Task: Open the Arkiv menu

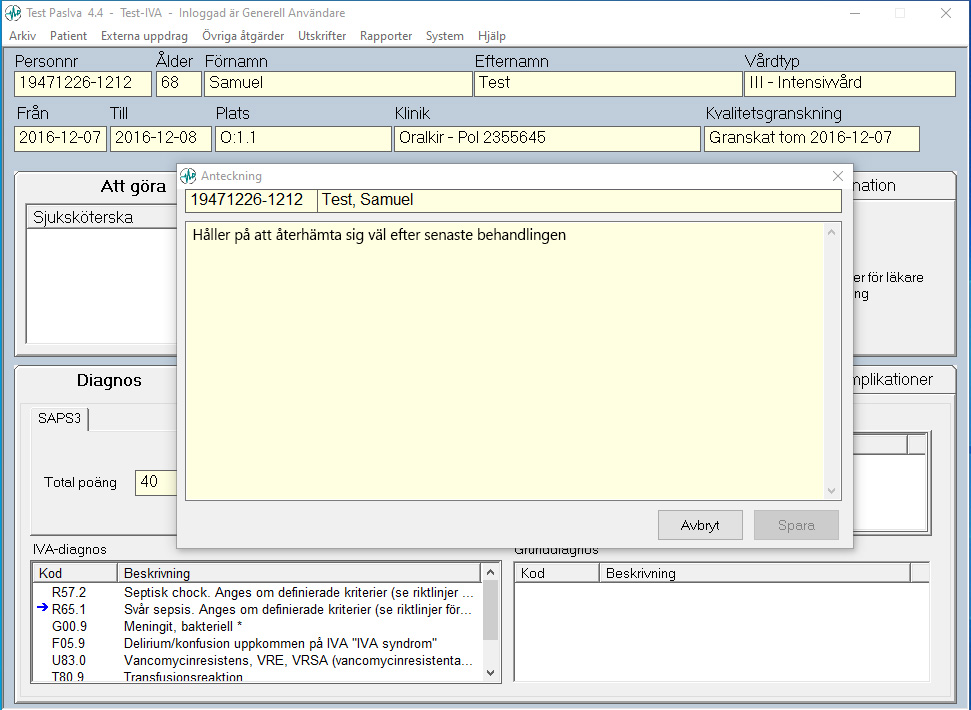Action: coord(22,36)
